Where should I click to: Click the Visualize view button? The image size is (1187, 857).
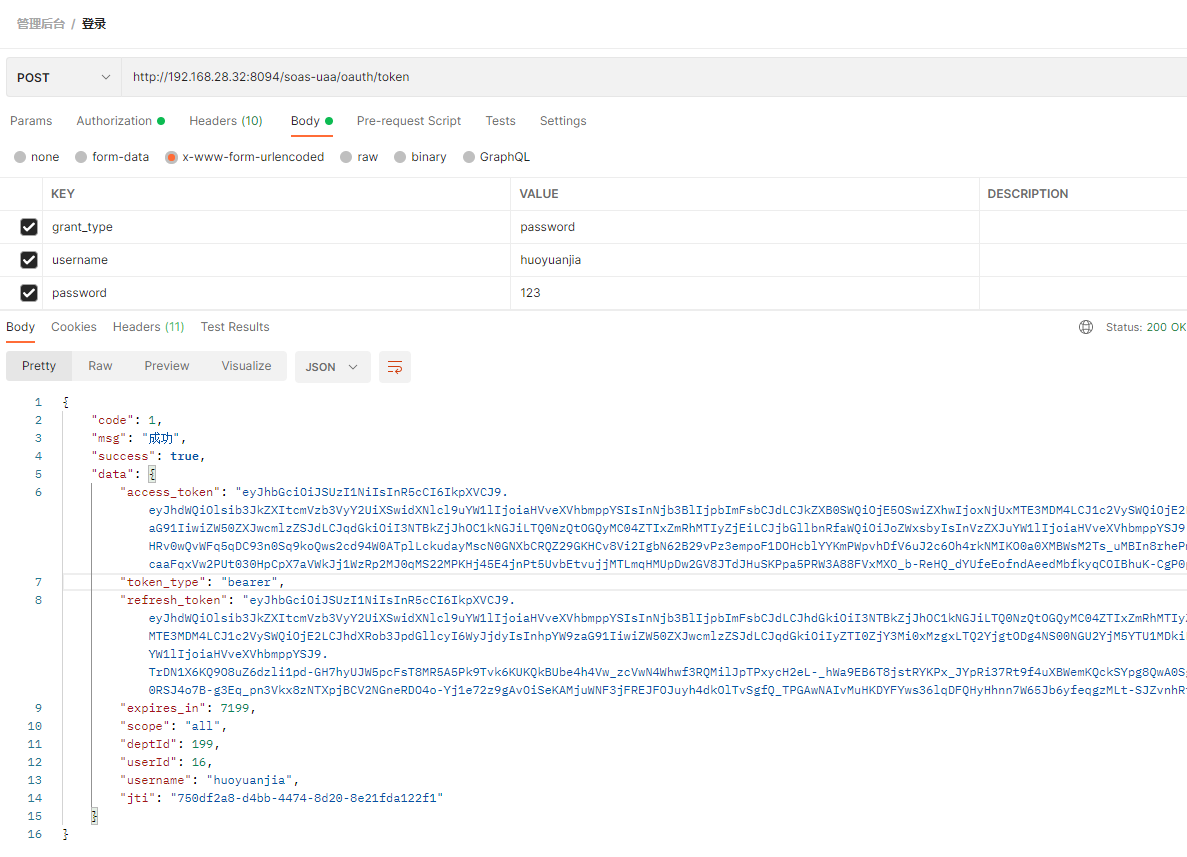(x=246, y=366)
